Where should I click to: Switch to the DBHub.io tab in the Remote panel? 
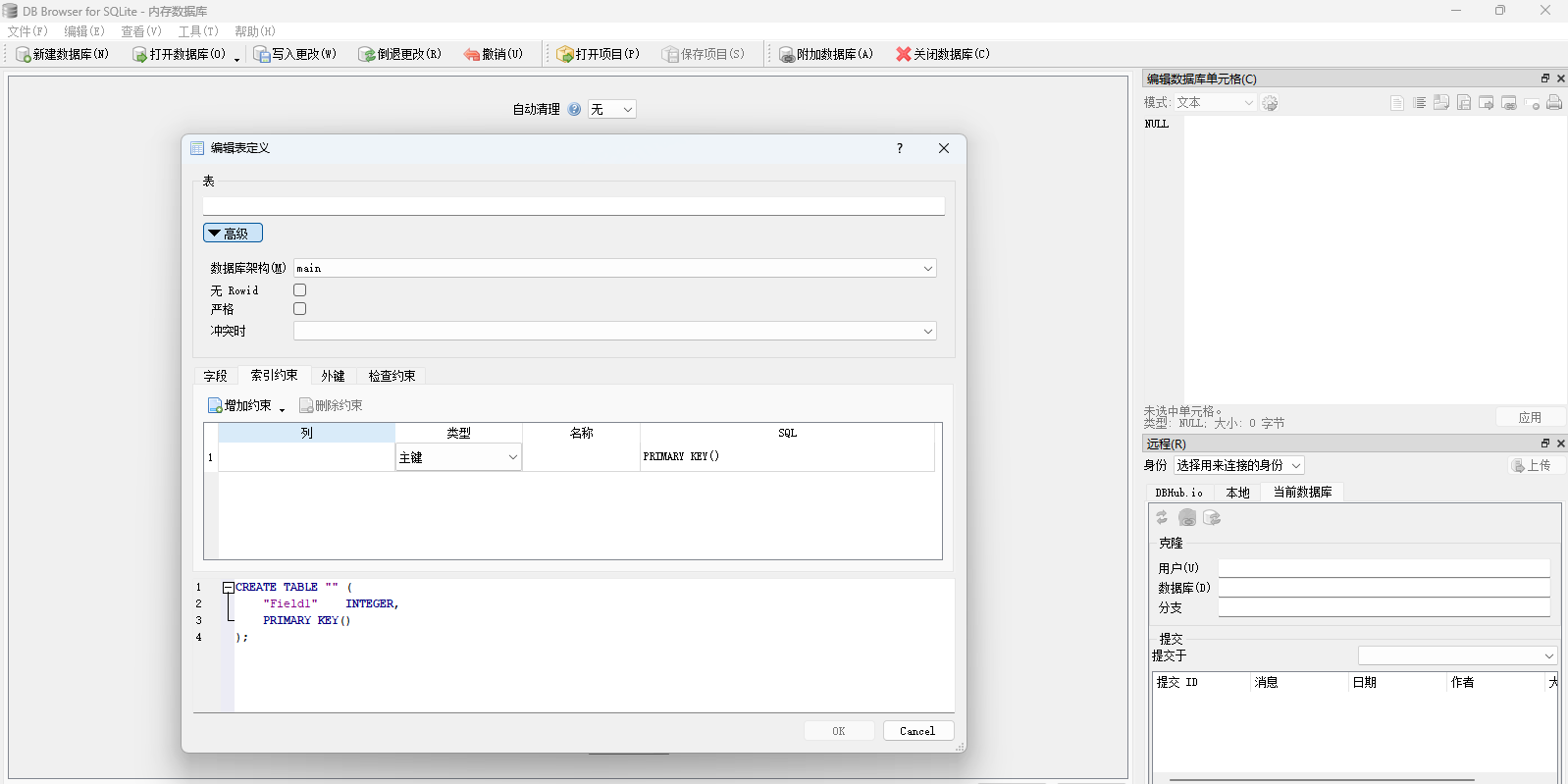(x=1179, y=494)
